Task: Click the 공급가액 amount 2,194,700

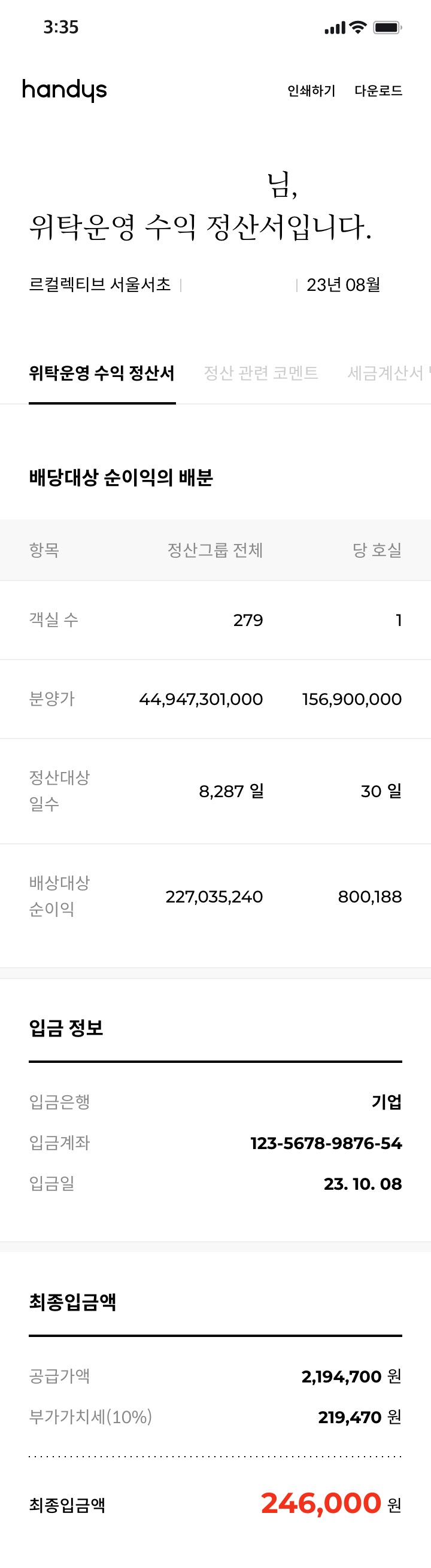Action: [x=342, y=1376]
